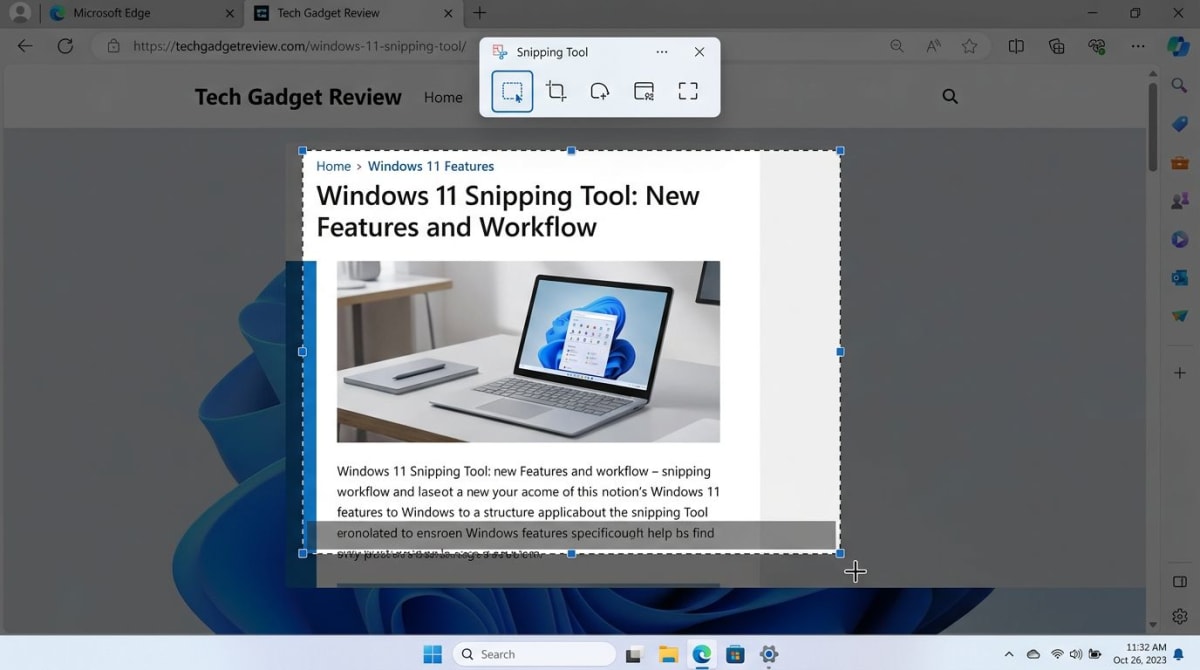The height and width of the screenshot is (670, 1200).
Task: Open Collections in Edge toolbar
Action: (1056, 46)
